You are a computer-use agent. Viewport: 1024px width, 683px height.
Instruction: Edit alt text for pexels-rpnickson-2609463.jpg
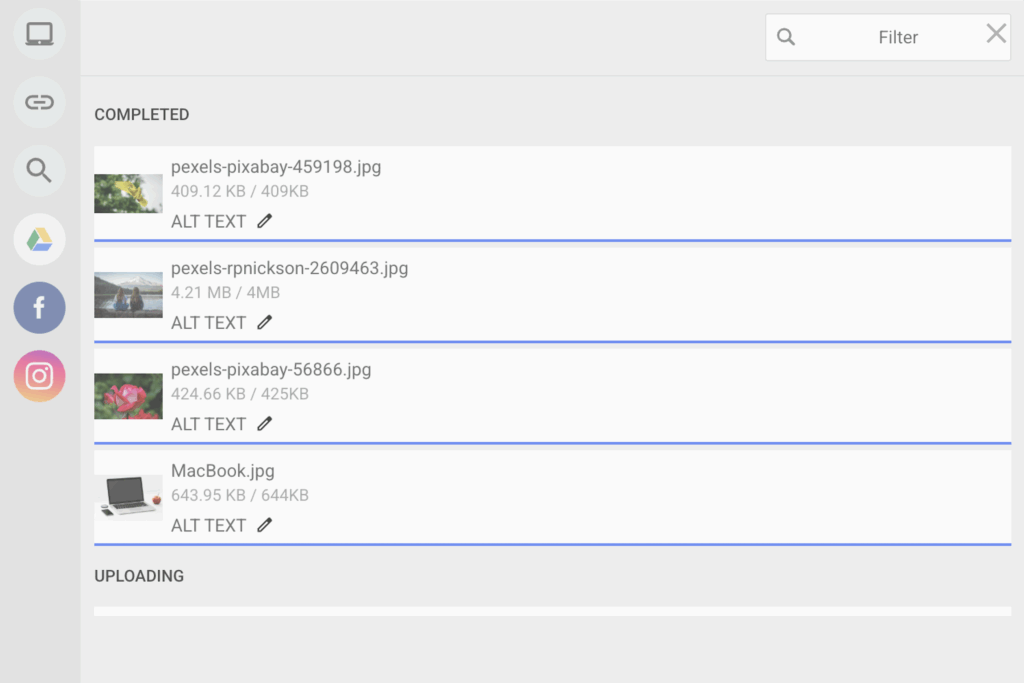click(263, 322)
